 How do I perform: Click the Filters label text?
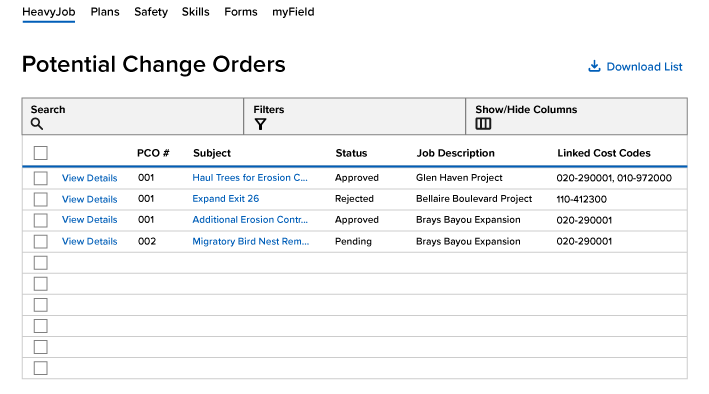point(269,109)
